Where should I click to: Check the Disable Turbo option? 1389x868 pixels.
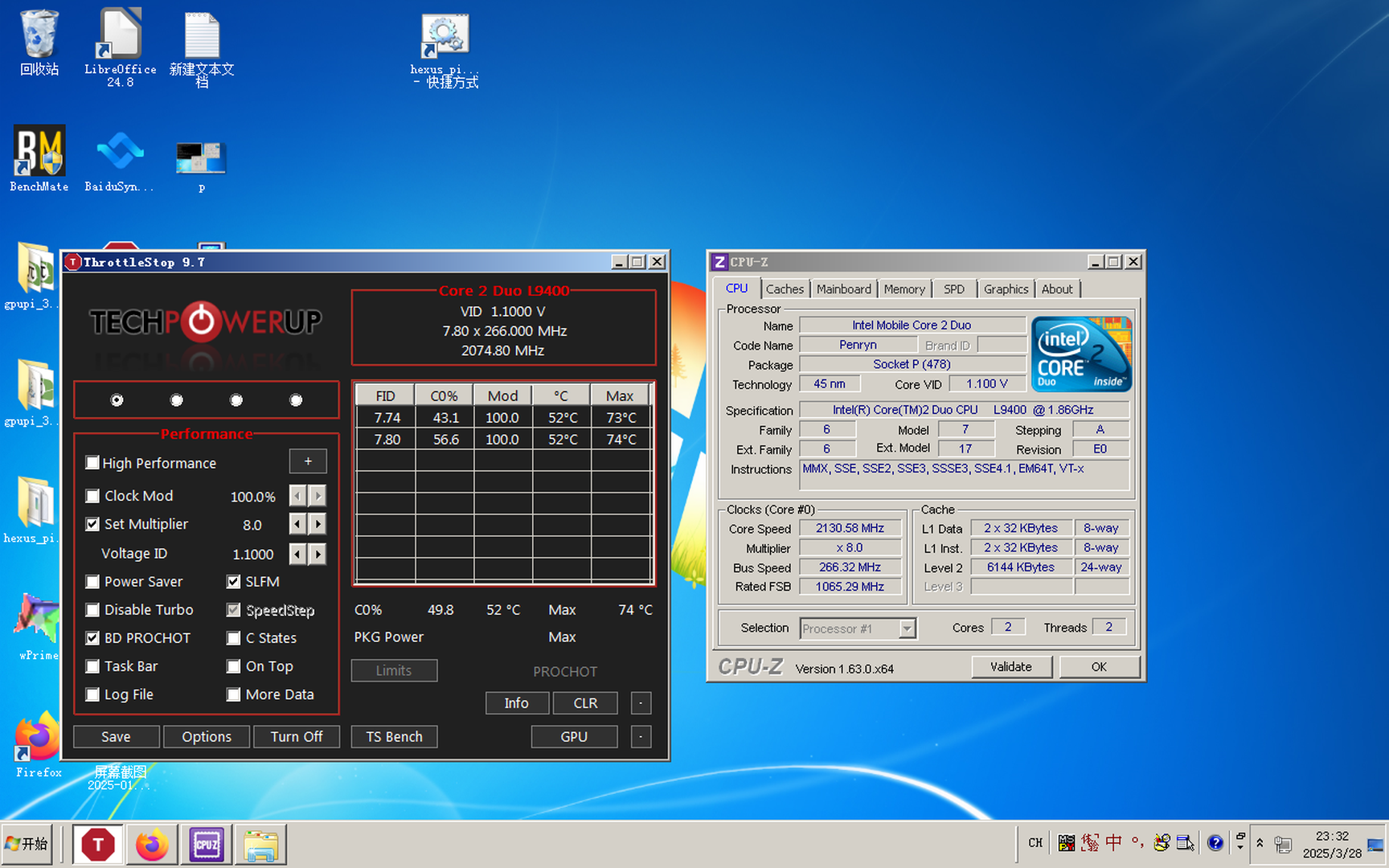pos(92,610)
